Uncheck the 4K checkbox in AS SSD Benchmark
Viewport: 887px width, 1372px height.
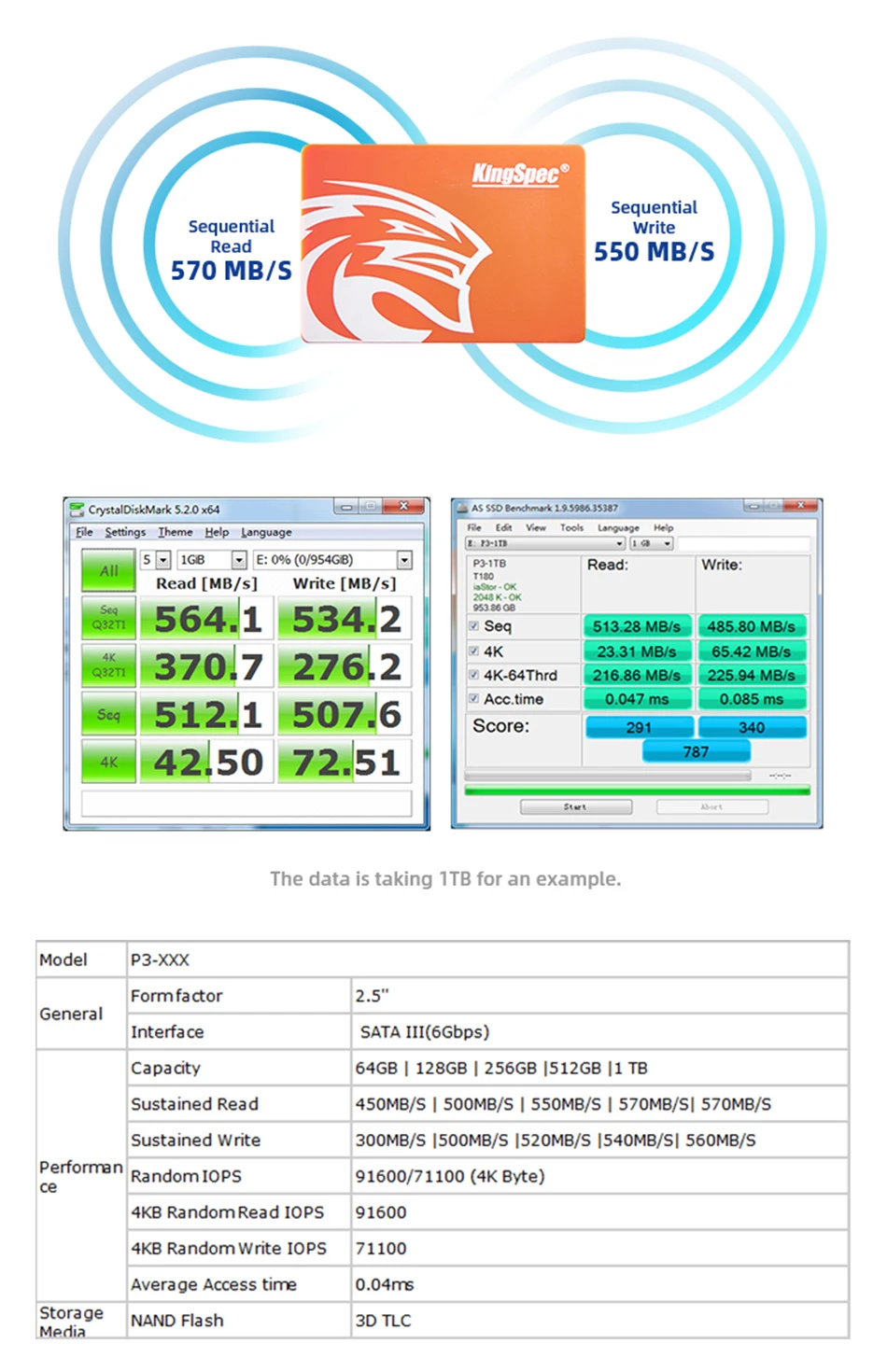tap(474, 651)
